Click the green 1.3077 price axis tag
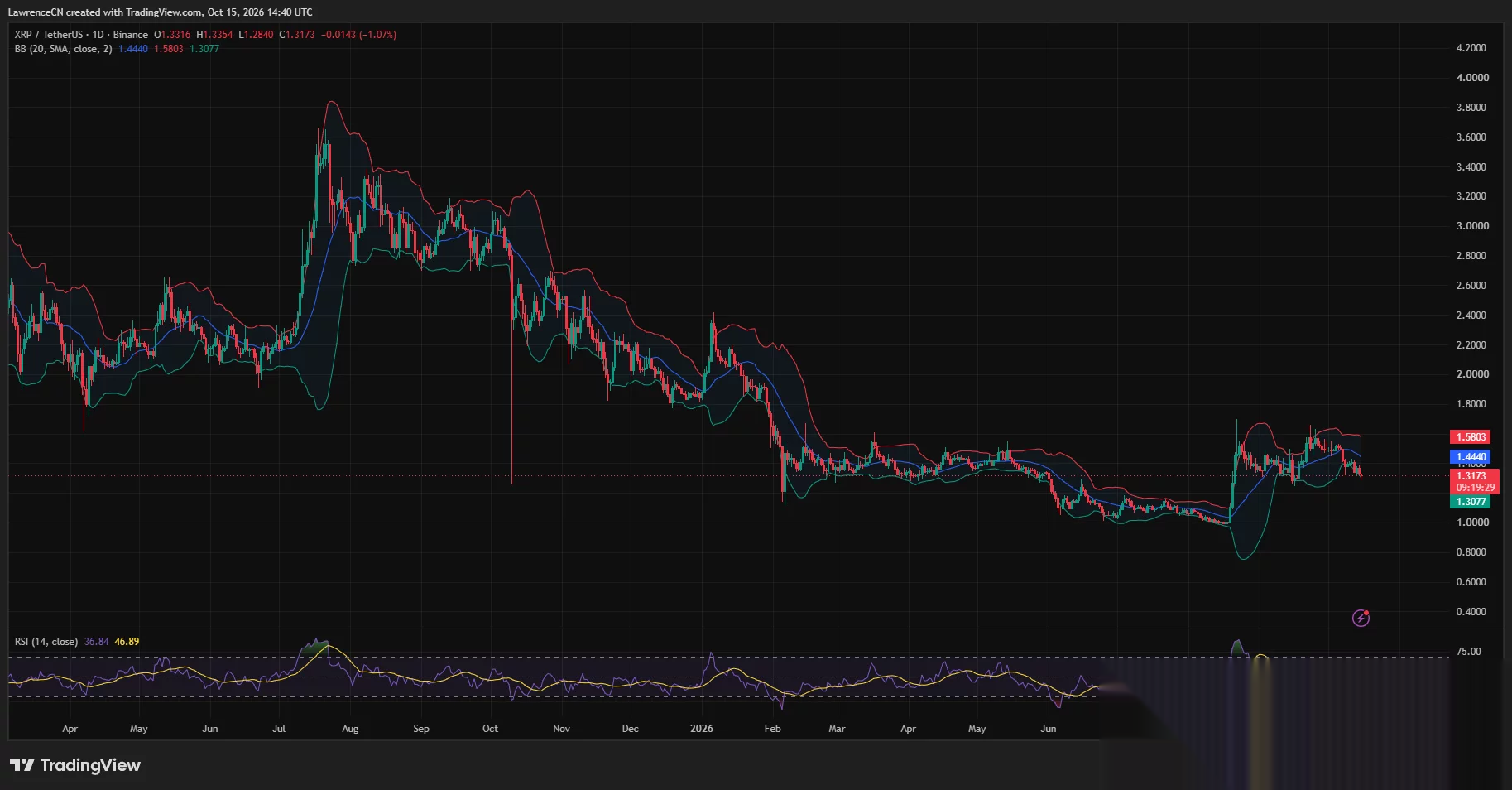Image resolution: width=1512 pixels, height=790 pixels. (1471, 502)
